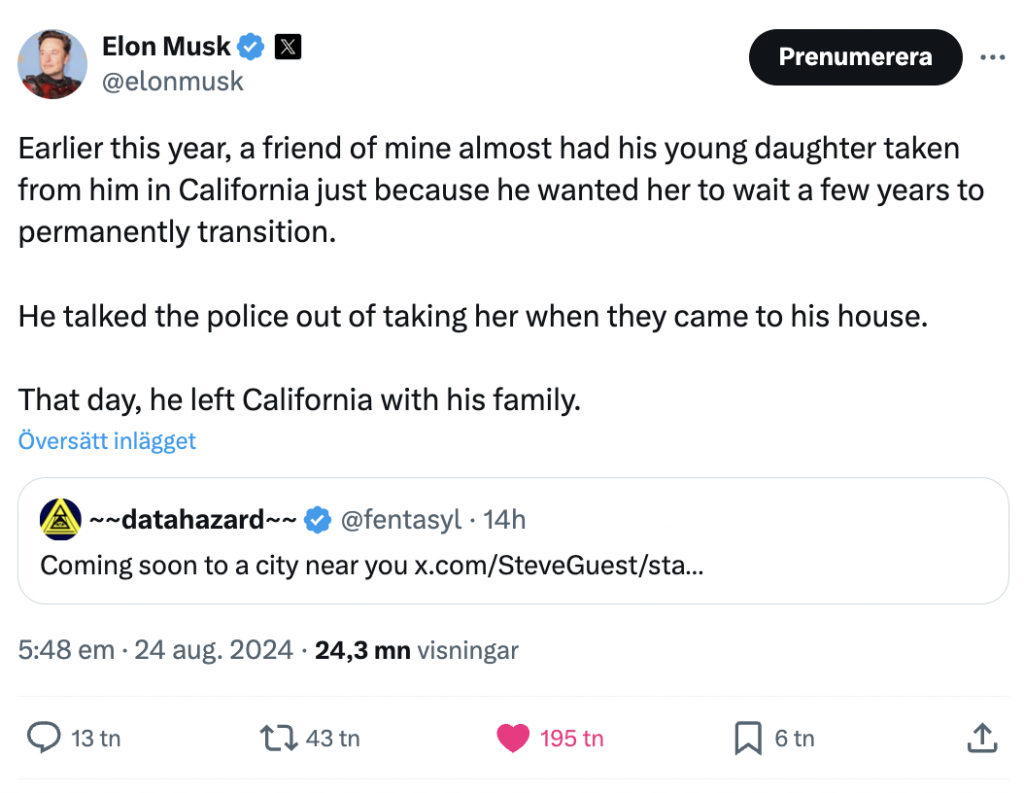Click the reply speech bubble icon
Viewport: 1024px width, 793px height.
[x=44, y=738]
